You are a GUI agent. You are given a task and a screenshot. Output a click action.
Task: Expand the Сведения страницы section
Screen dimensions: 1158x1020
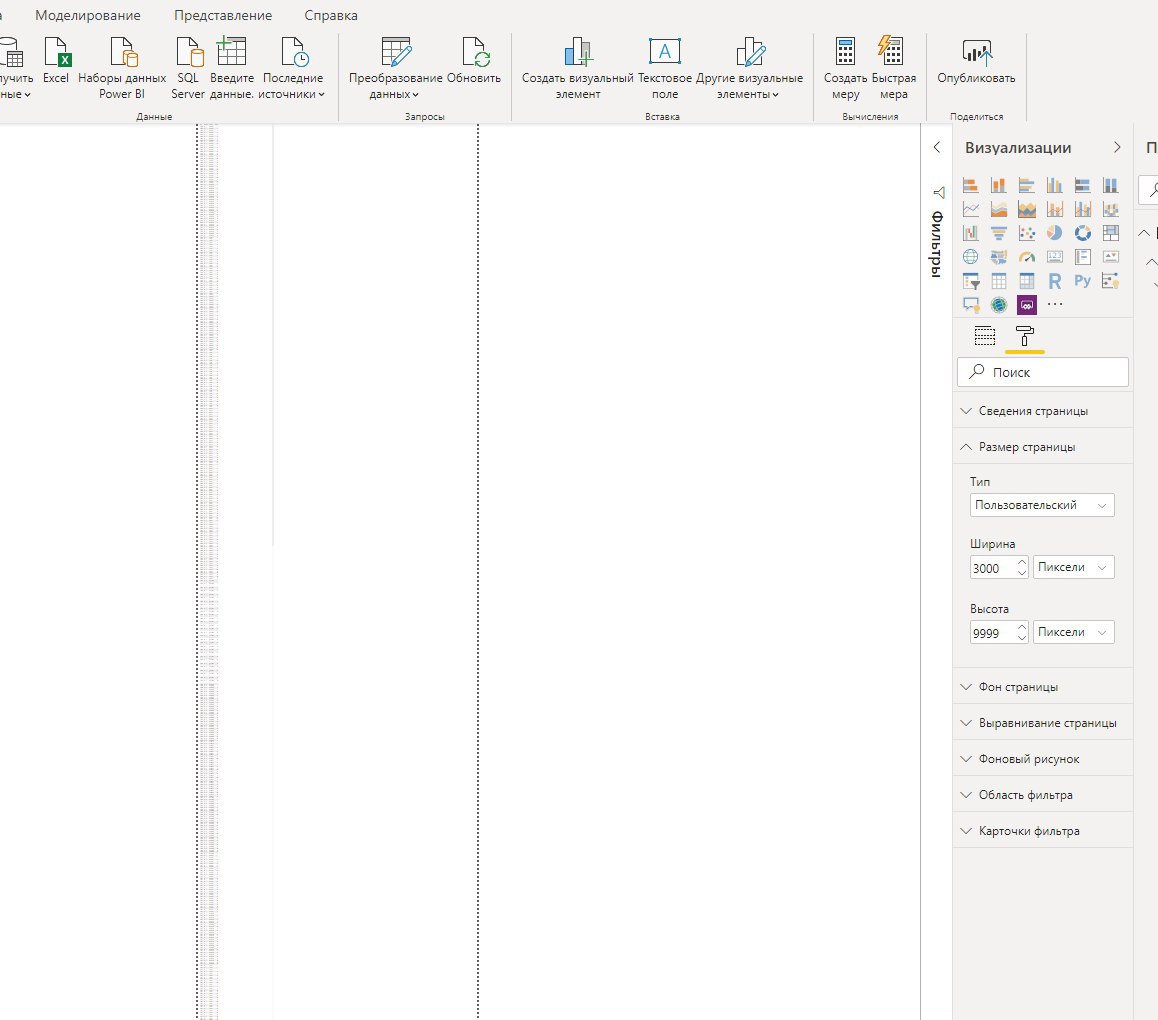pyautogui.click(x=1043, y=411)
